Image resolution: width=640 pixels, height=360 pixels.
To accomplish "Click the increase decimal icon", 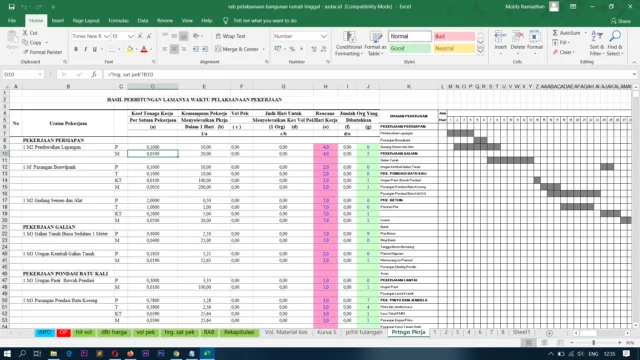I will click(x=313, y=49).
